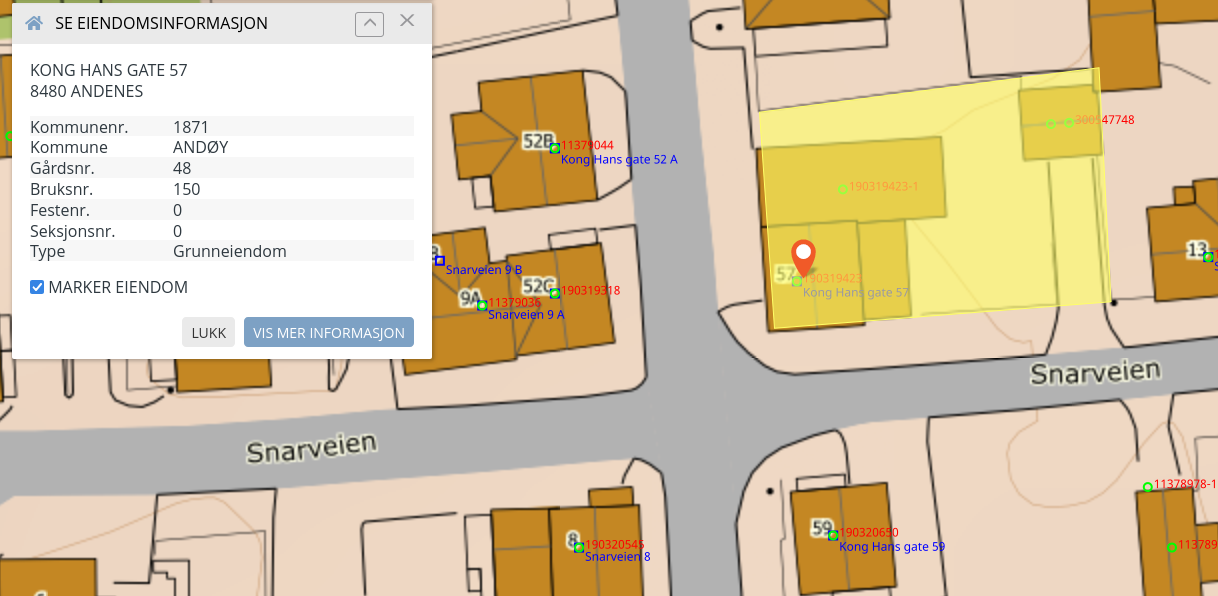This screenshot has height=596, width=1218.
Task: Close the Se Eiendomsinformasjon dialog
Action: 407,21
